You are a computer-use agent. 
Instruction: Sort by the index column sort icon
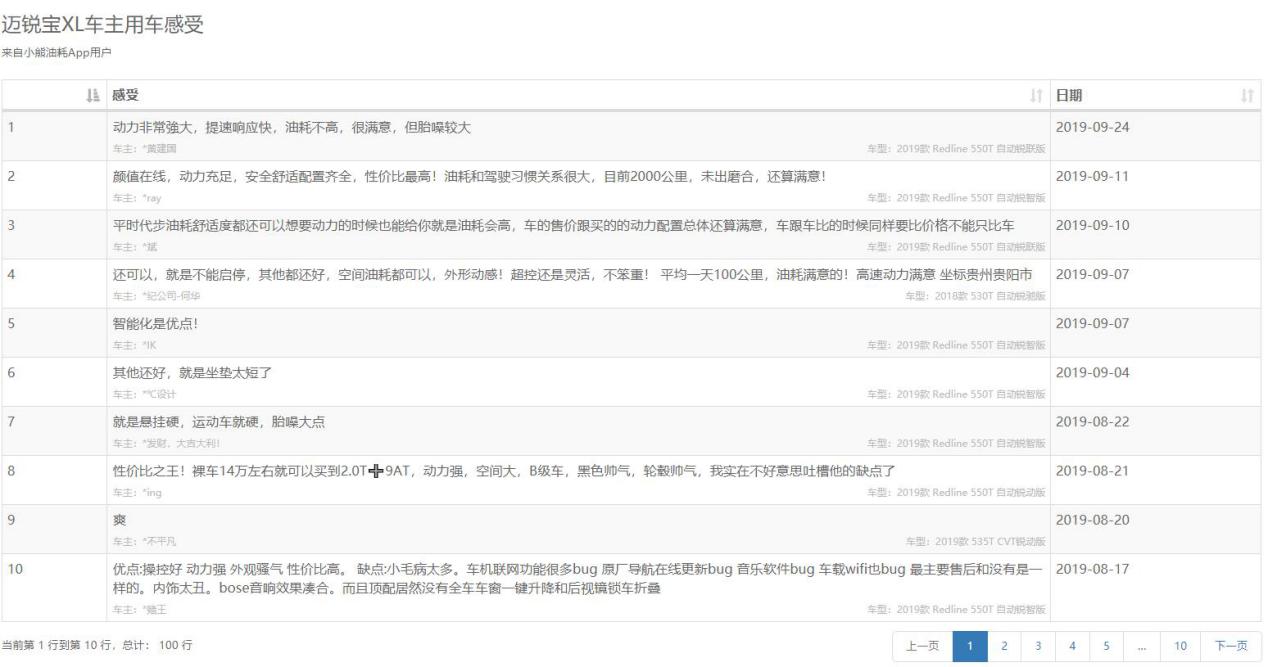coord(94,95)
